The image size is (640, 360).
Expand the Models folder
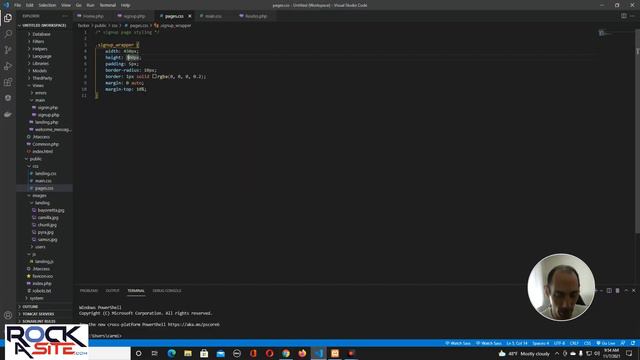40,71
